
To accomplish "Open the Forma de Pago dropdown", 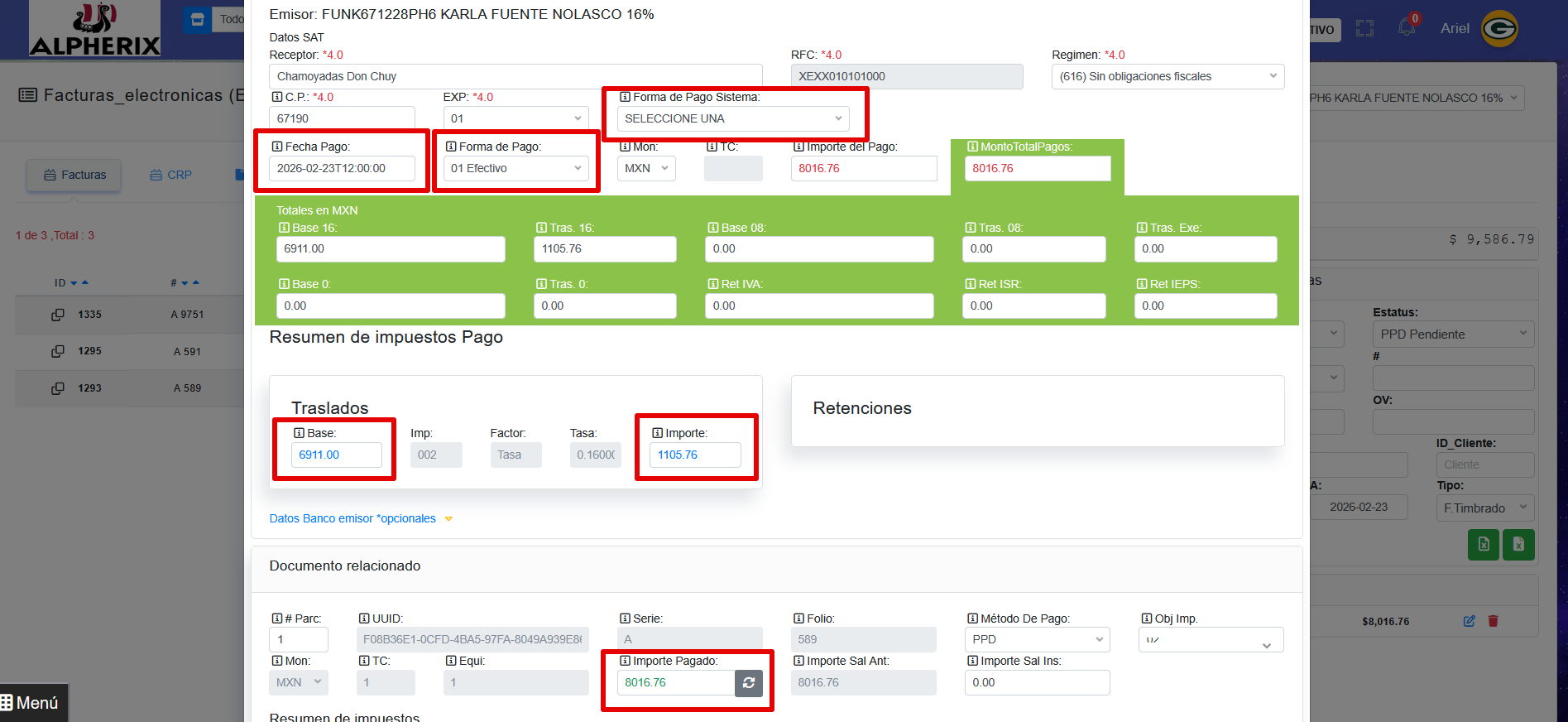I will 515,168.
